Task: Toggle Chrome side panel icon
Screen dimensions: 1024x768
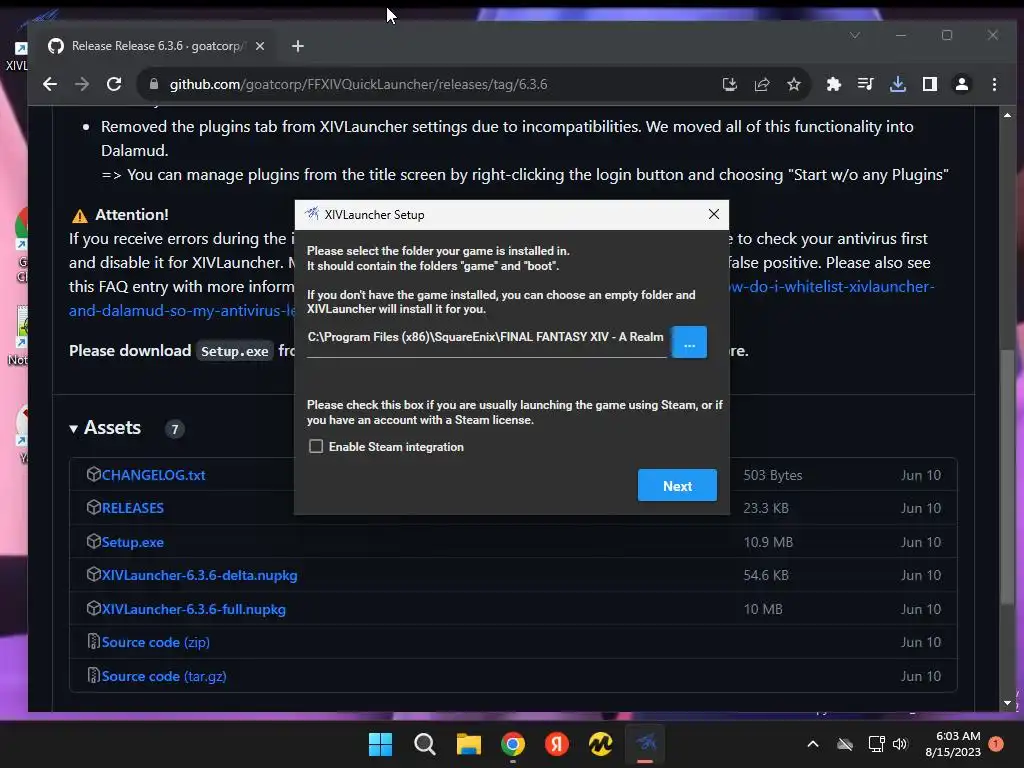Action: pyautogui.click(x=930, y=84)
